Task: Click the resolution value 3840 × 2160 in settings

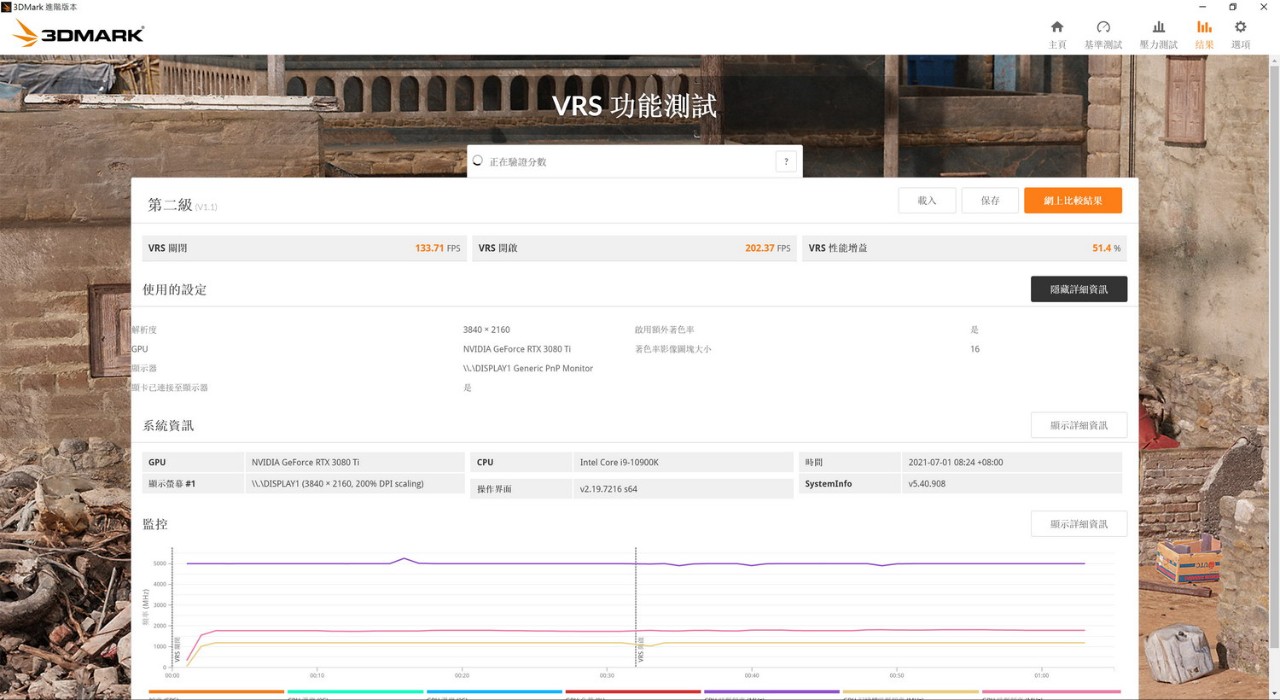Action: click(x=486, y=330)
